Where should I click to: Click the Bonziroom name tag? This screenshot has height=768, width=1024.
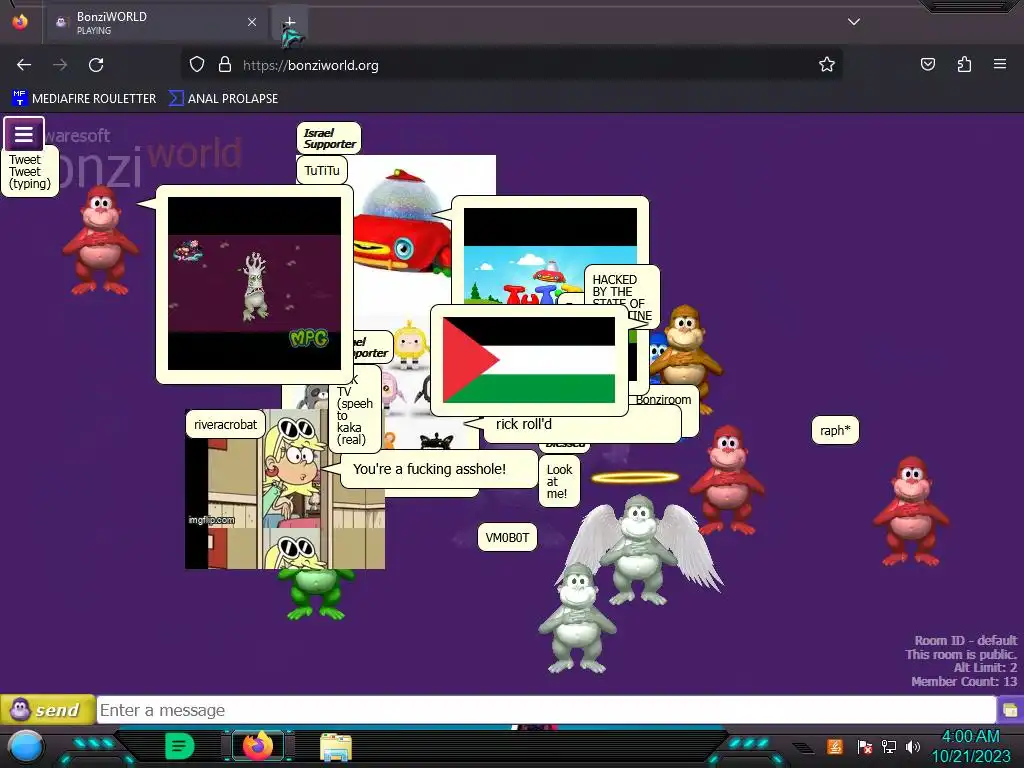coord(664,399)
